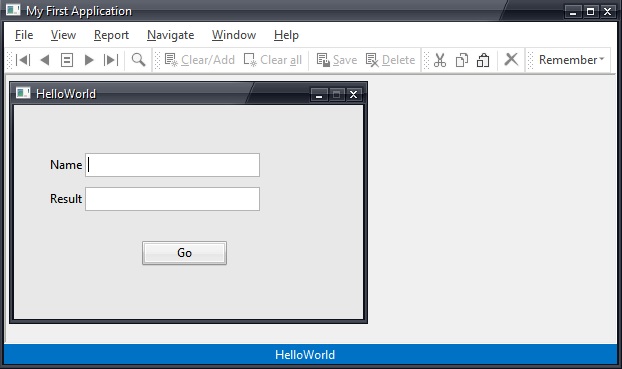Open the Navigate menu

tap(171, 35)
